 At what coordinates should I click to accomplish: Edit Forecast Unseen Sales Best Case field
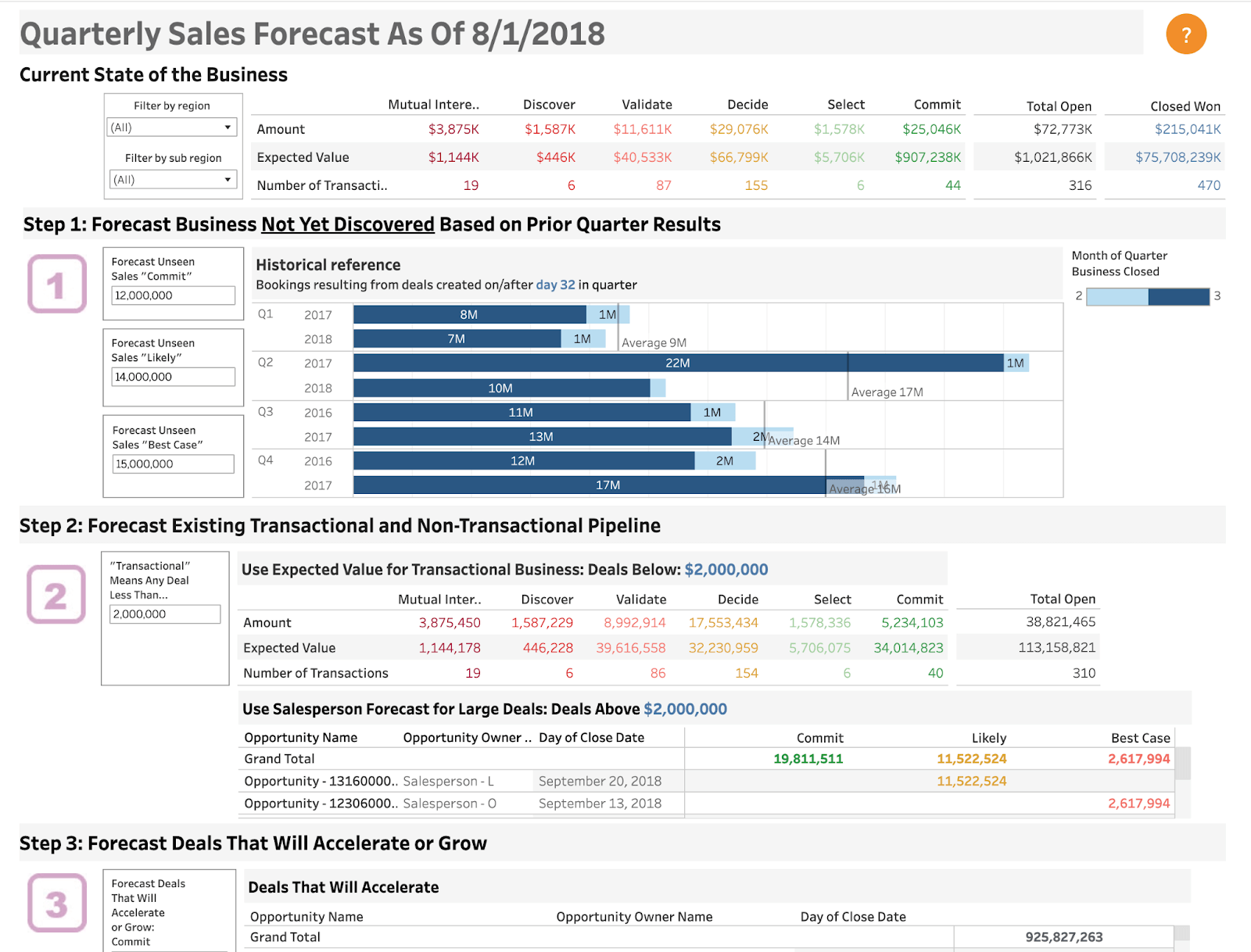pyautogui.click(x=173, y=463)
